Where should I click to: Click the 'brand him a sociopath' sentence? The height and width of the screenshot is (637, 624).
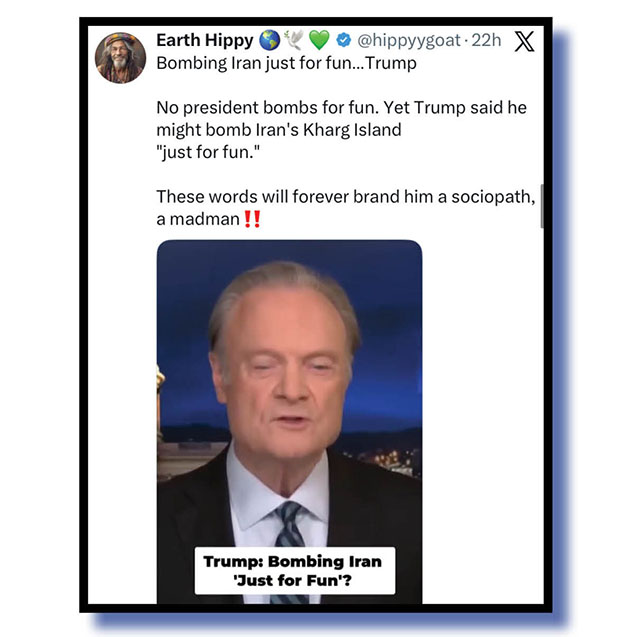(346, 197)
